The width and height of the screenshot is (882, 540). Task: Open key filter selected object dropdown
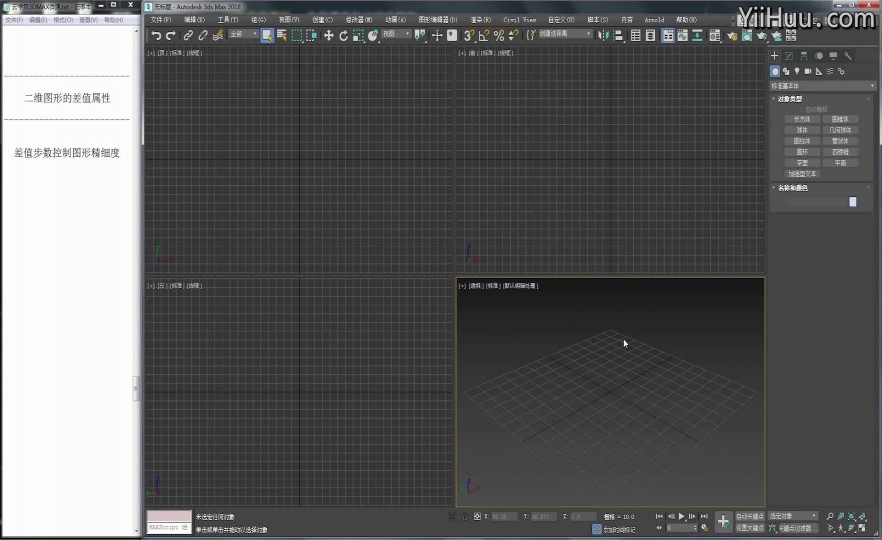pos(793,516)
